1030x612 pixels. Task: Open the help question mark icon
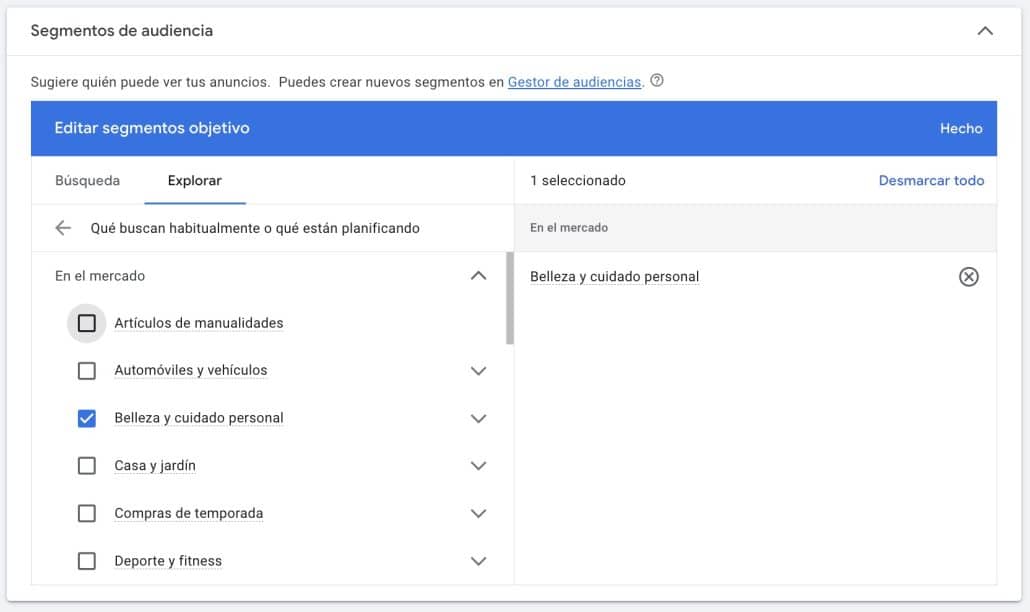(657, 81)
